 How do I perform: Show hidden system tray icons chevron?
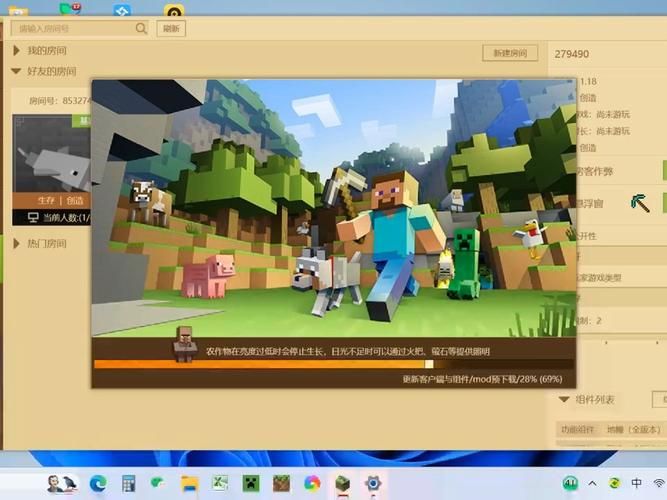tap(593, 483)
